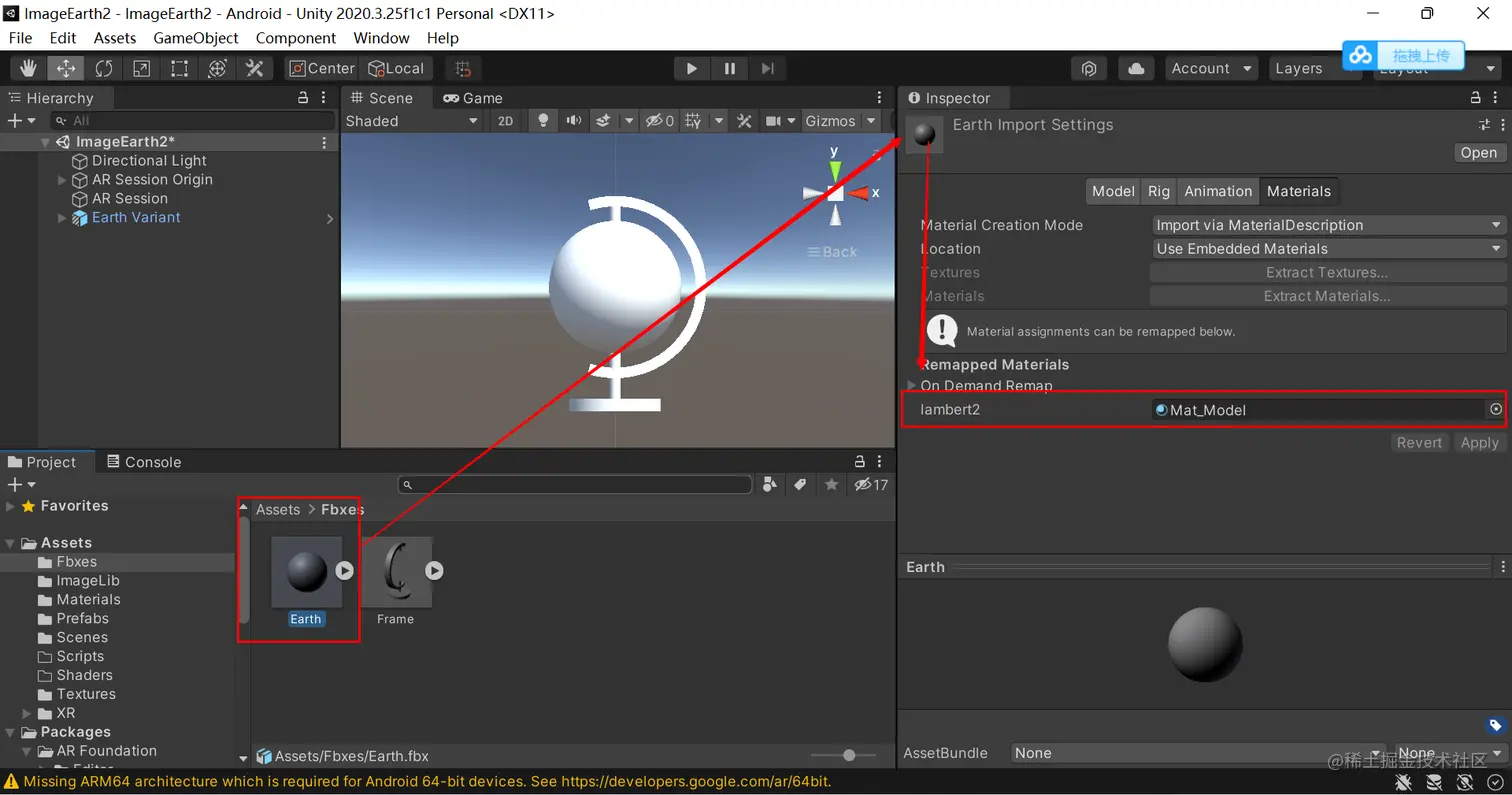Open Scene view component editor tools icon
Screen dimensions: 1512x795
tap(744, 120)
